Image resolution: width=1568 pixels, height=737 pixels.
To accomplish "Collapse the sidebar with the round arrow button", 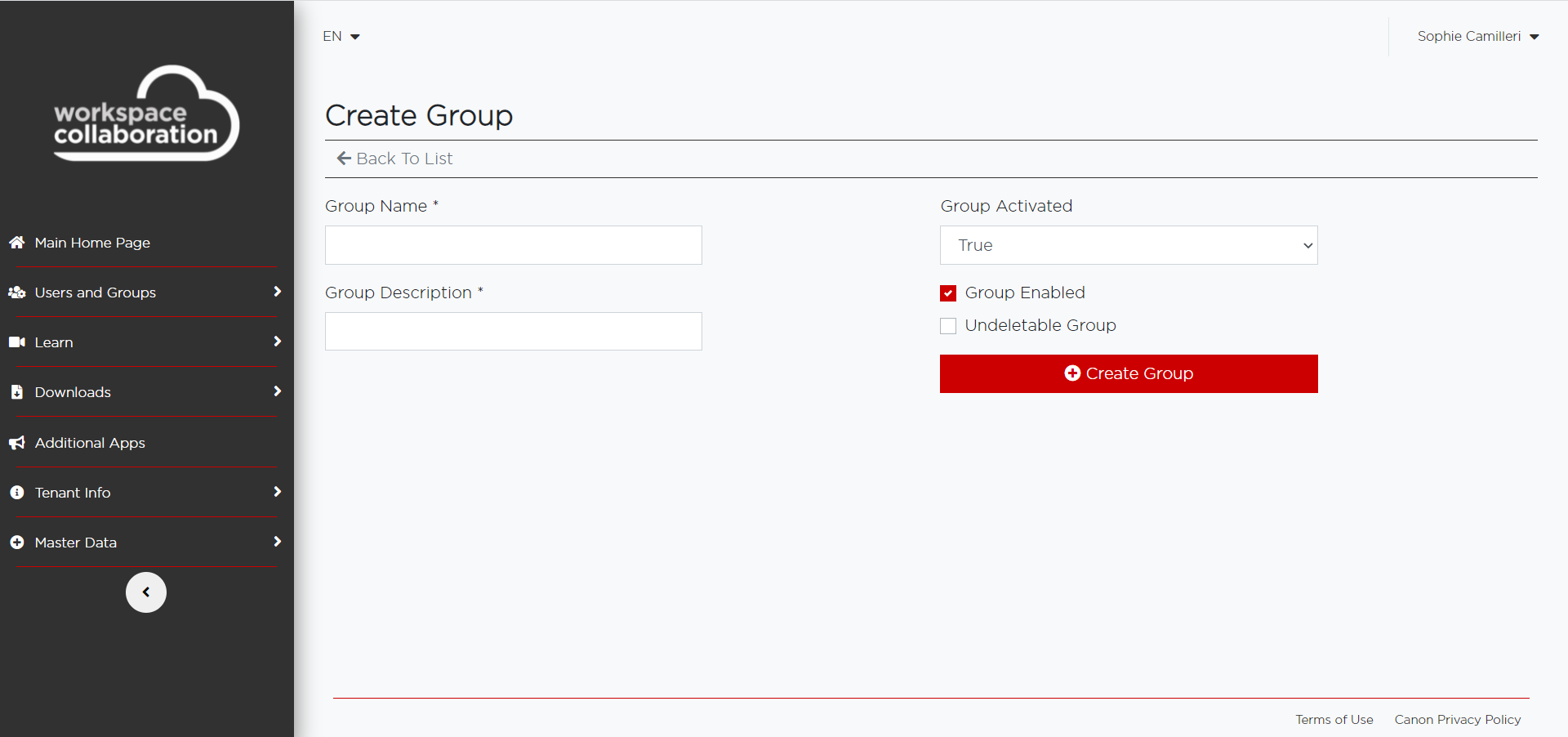I will pos(146,592).
